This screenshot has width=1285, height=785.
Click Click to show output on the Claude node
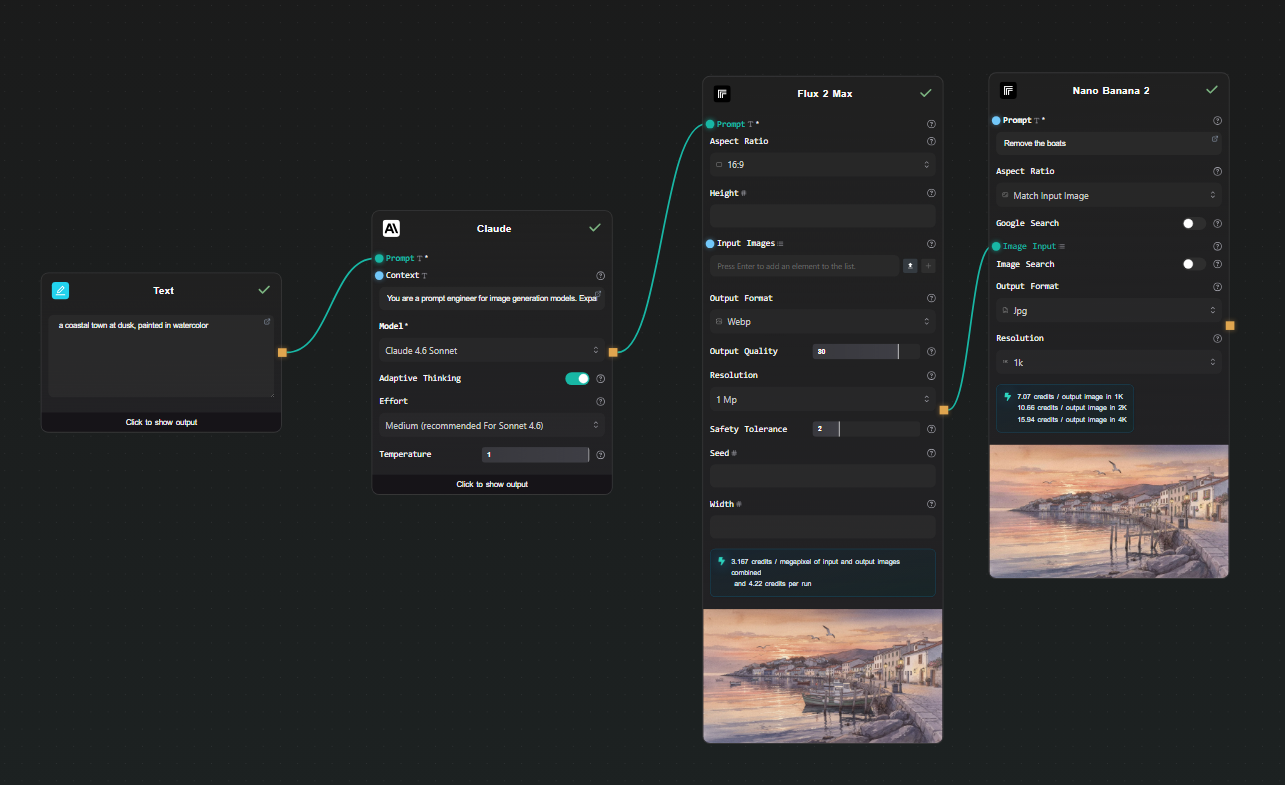(x=491, y=484)
